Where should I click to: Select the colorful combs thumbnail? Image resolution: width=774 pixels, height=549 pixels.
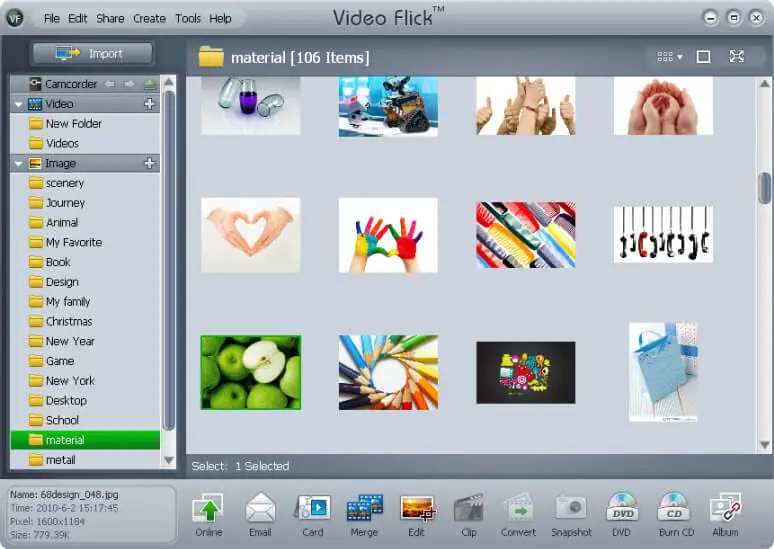(526, 235)
